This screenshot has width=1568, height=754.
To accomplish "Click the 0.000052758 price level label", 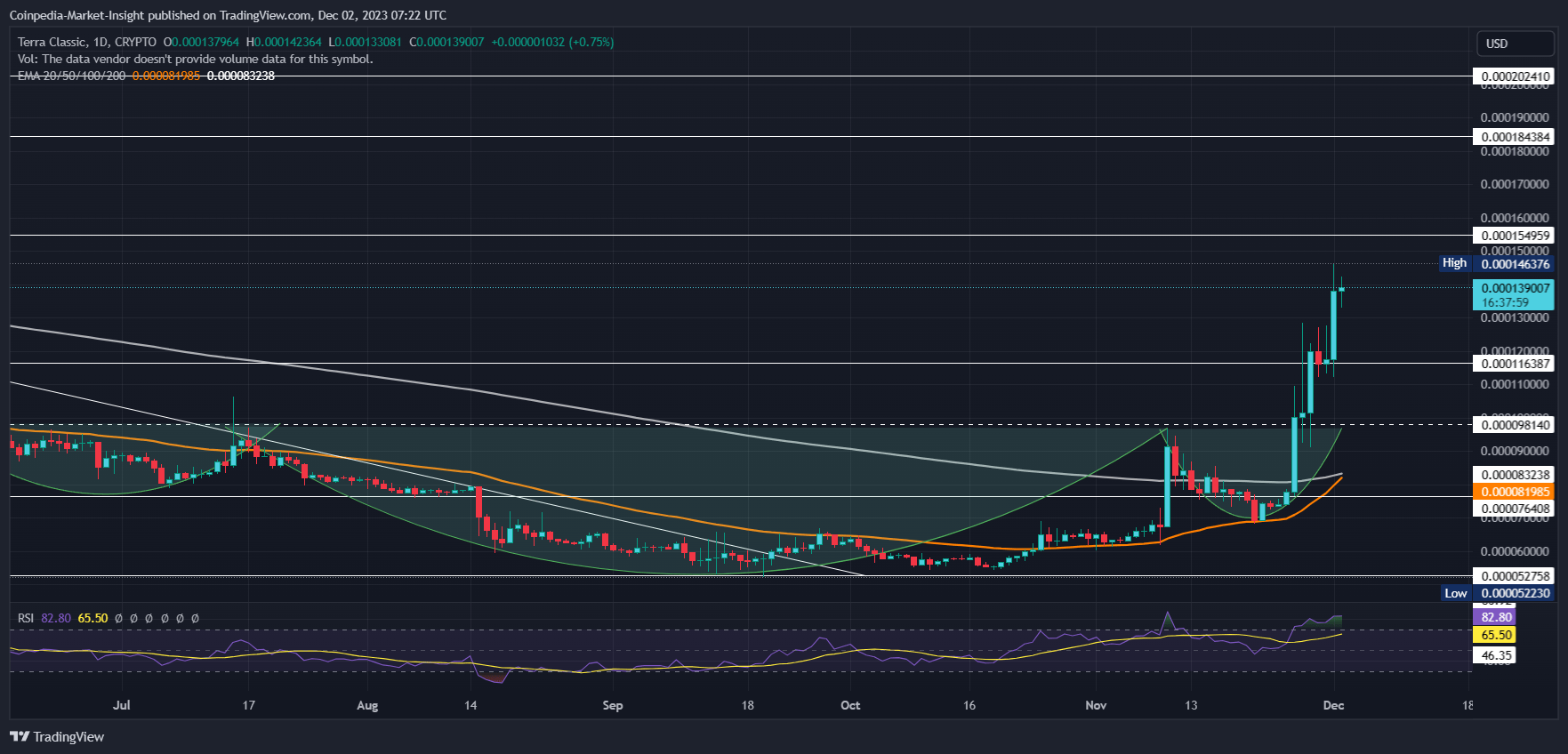I will (1516, 576).
